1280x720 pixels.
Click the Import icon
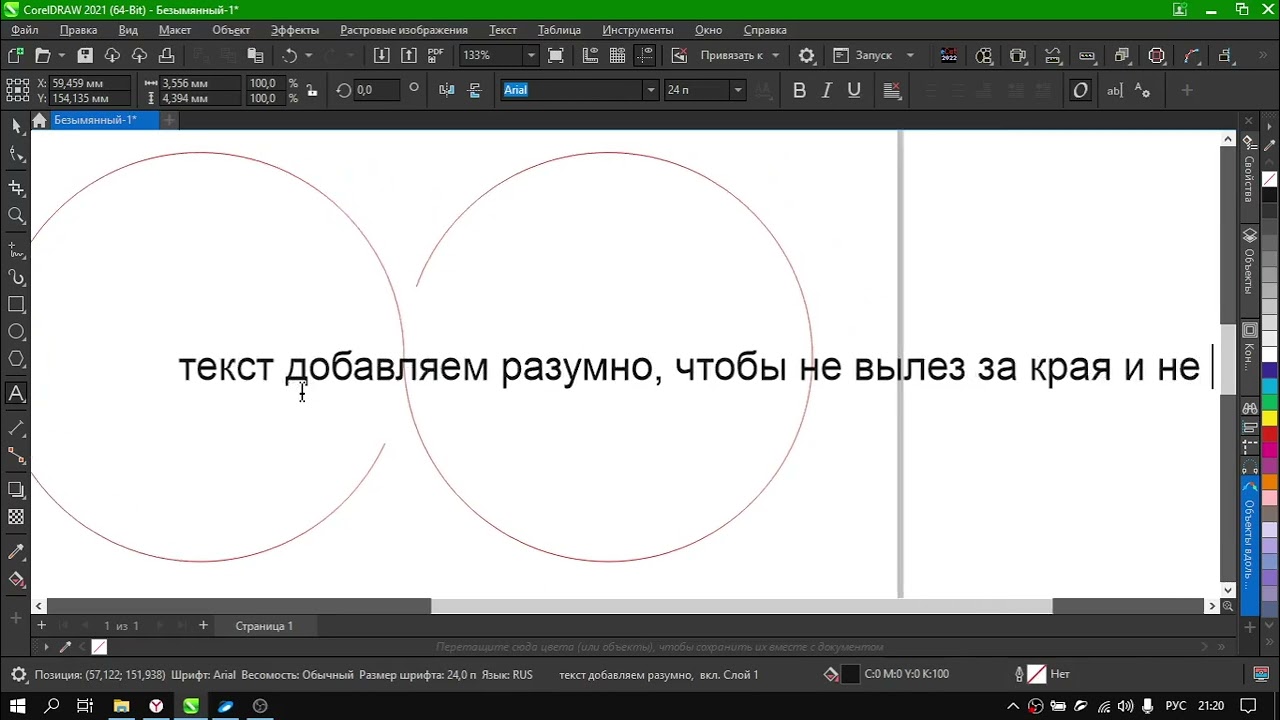(381, 56)
